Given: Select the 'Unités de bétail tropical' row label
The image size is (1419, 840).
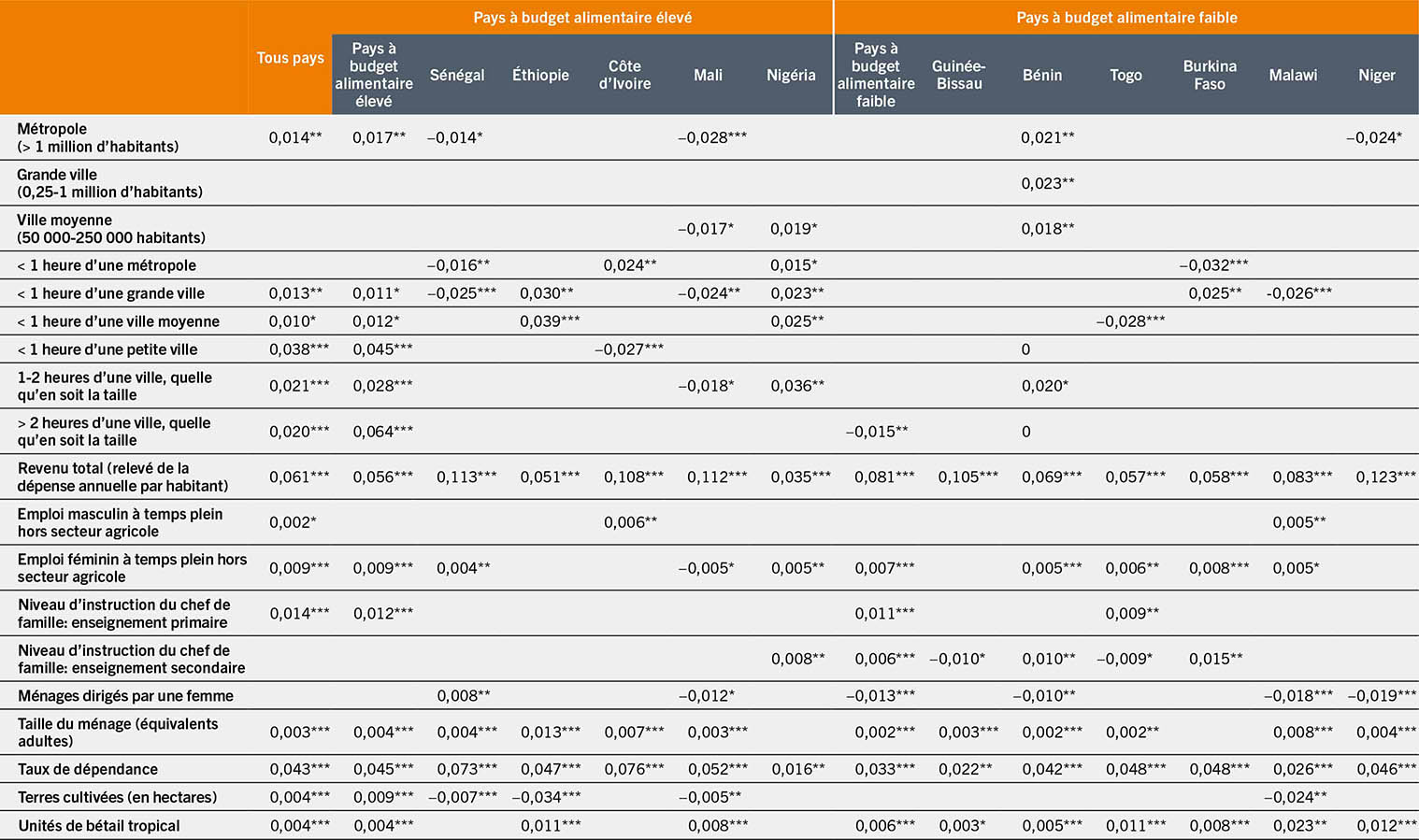Looking at the screenshot, I should point(98,825).
